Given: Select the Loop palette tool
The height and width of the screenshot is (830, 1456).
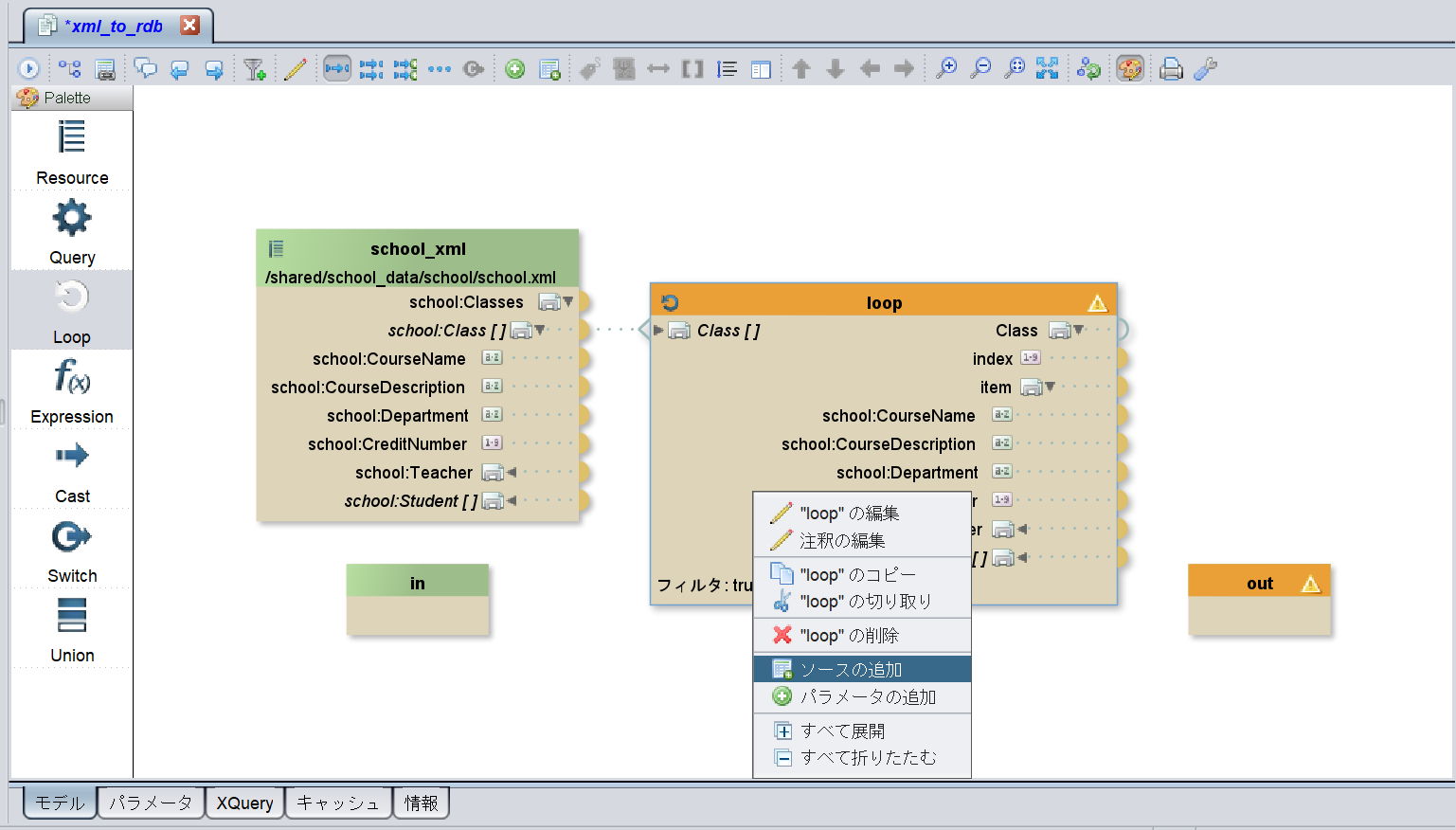Looking at the screenshot, I should pos(72,311).
